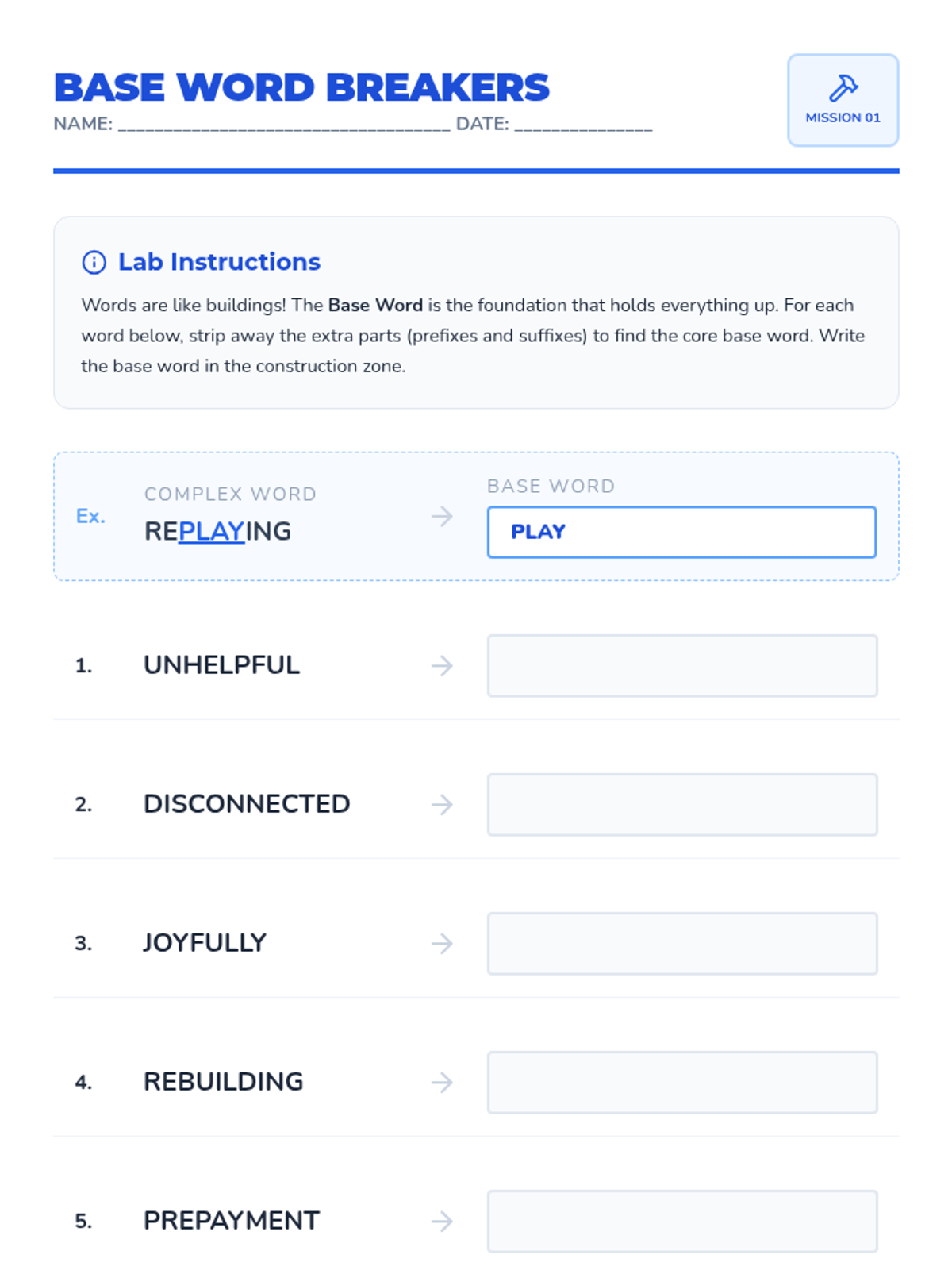The image size is (952, 1270).
Task: Click the hammer icon in the Mission 01 badge
Action: click(x=843, y=87)
